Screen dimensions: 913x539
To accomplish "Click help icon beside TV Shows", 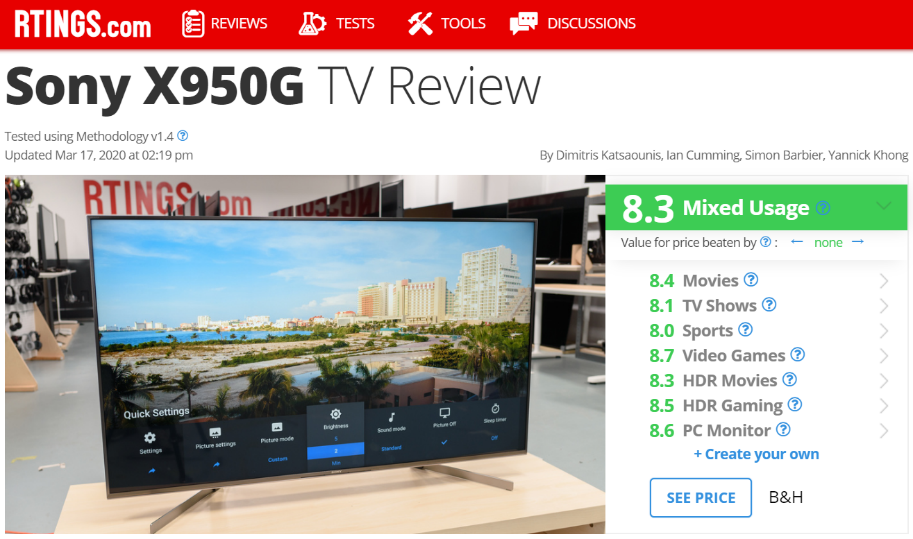I will (x=769, y=304).
